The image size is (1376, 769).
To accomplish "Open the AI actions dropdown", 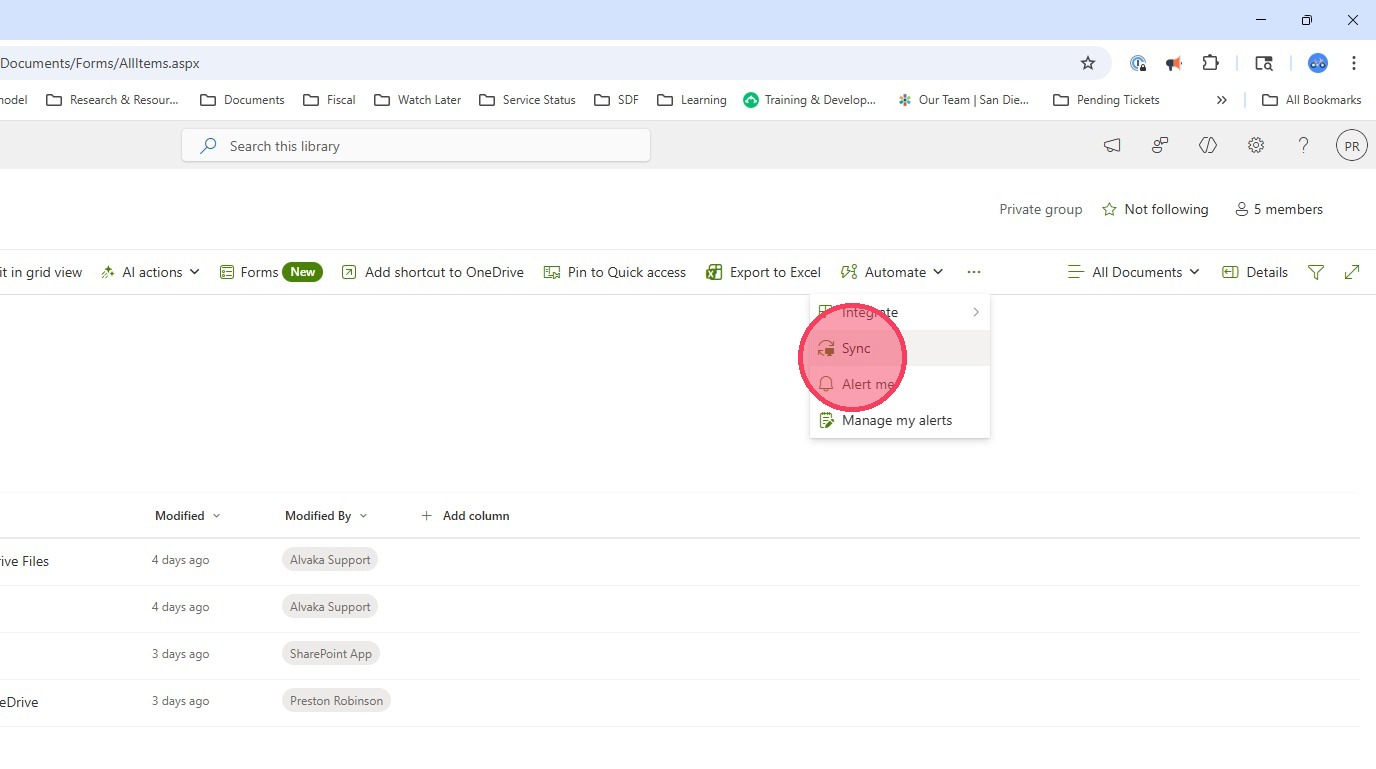I will pos(150,272).
